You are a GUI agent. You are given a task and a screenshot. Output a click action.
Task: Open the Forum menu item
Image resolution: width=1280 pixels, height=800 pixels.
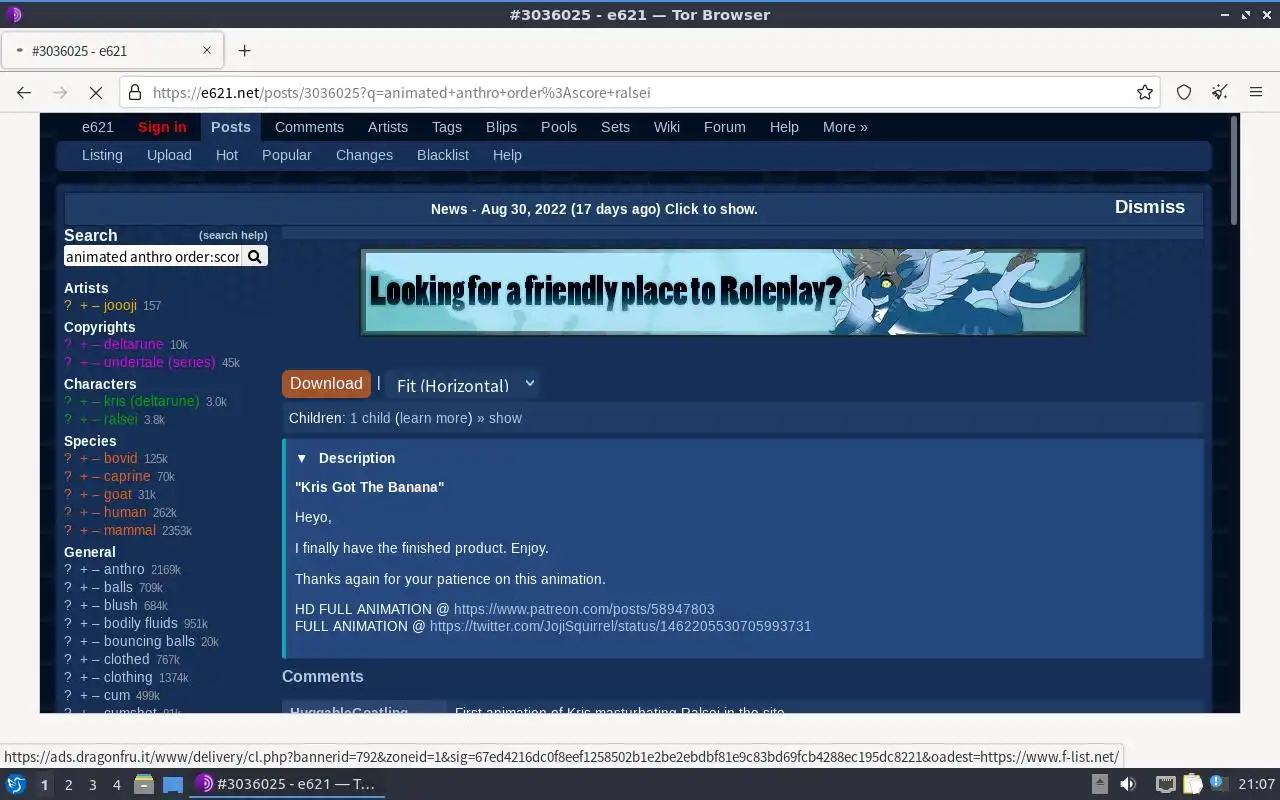(x=725, y=127)
